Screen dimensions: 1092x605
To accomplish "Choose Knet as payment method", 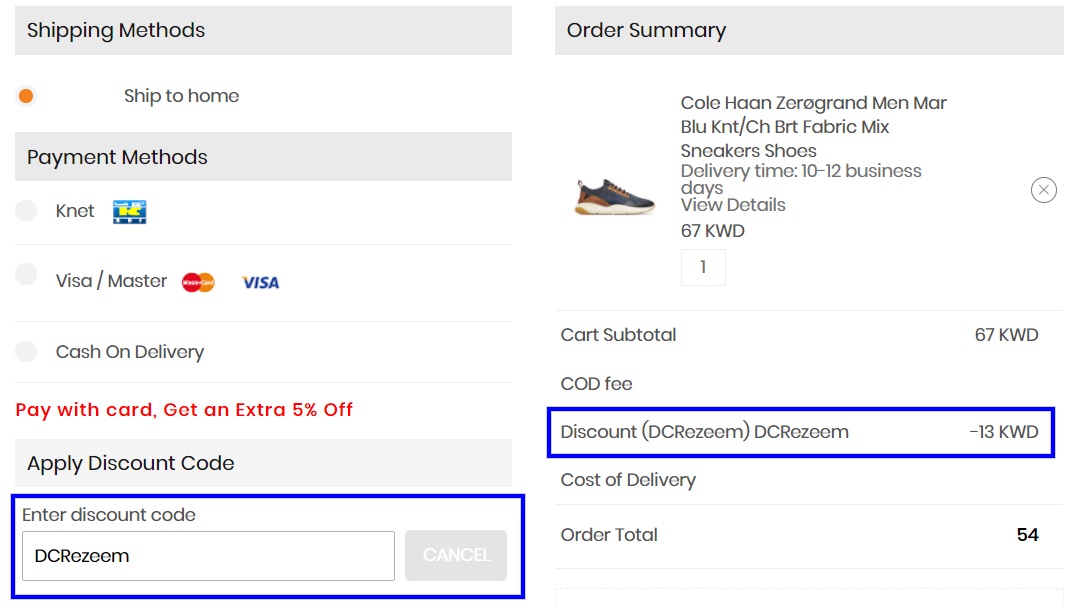I will pos(26,211).
